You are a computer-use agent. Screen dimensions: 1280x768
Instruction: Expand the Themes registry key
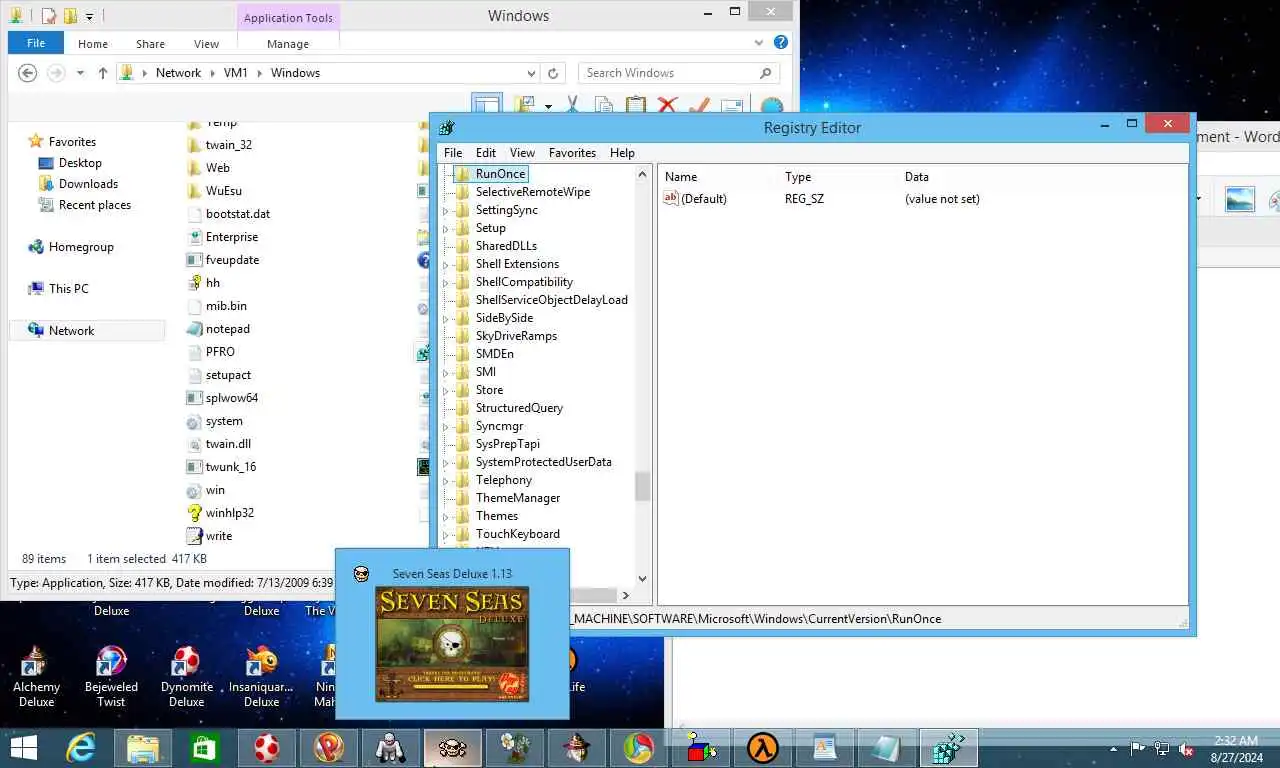click(x=446, y=516)
